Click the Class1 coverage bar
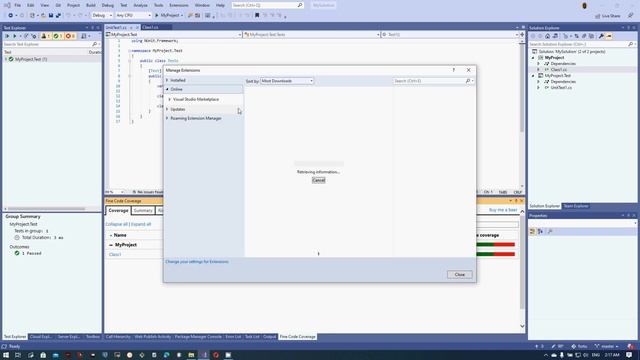 (x=496, y=254)
